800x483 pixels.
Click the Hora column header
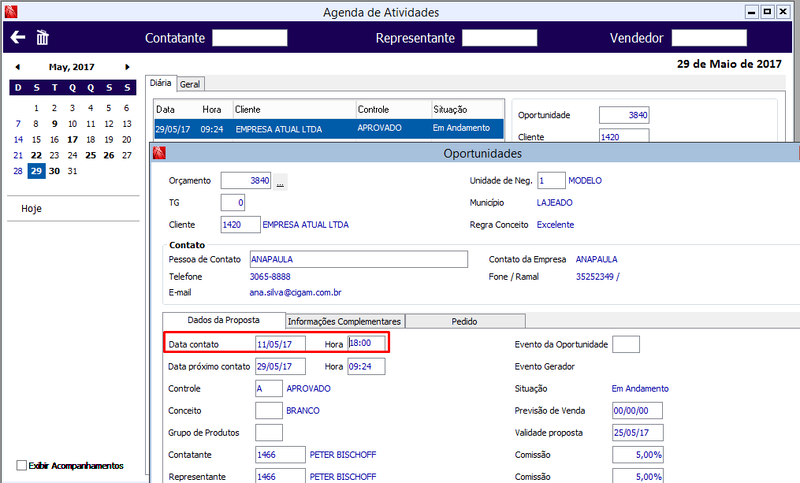click(x=212, y=110)
